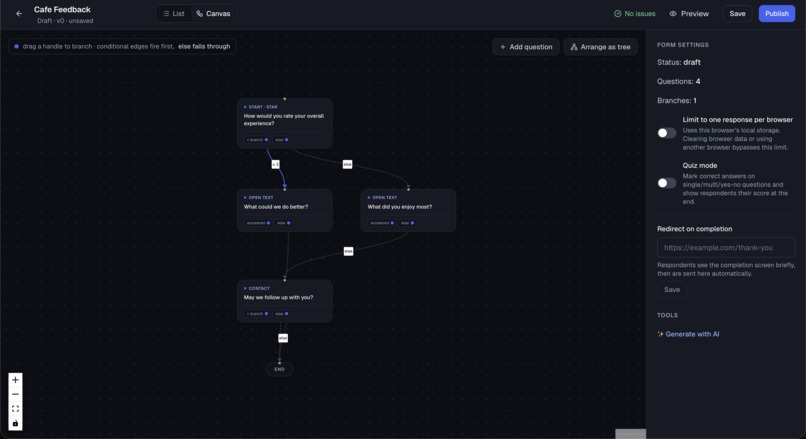Screen dimensions: 806x439
Task: Select the '≤ 2' conditional edge label
Action: point(276,164)
